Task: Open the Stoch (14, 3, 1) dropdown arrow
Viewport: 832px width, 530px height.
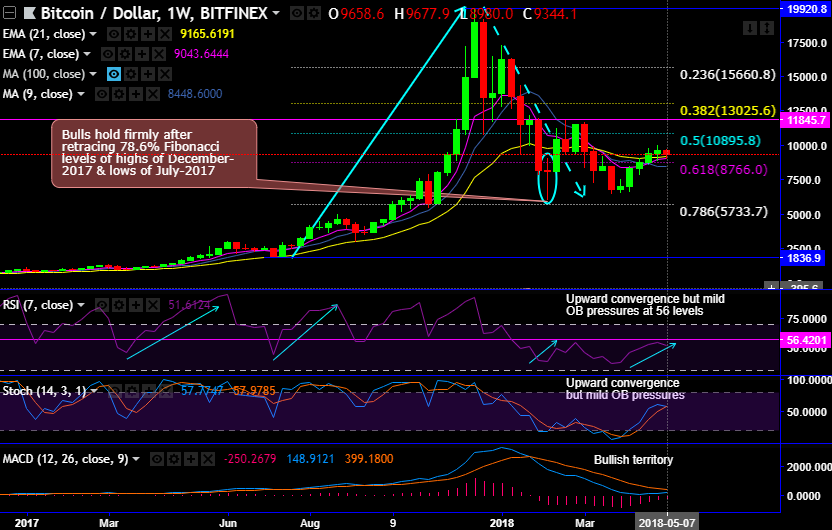Action: 94,391
